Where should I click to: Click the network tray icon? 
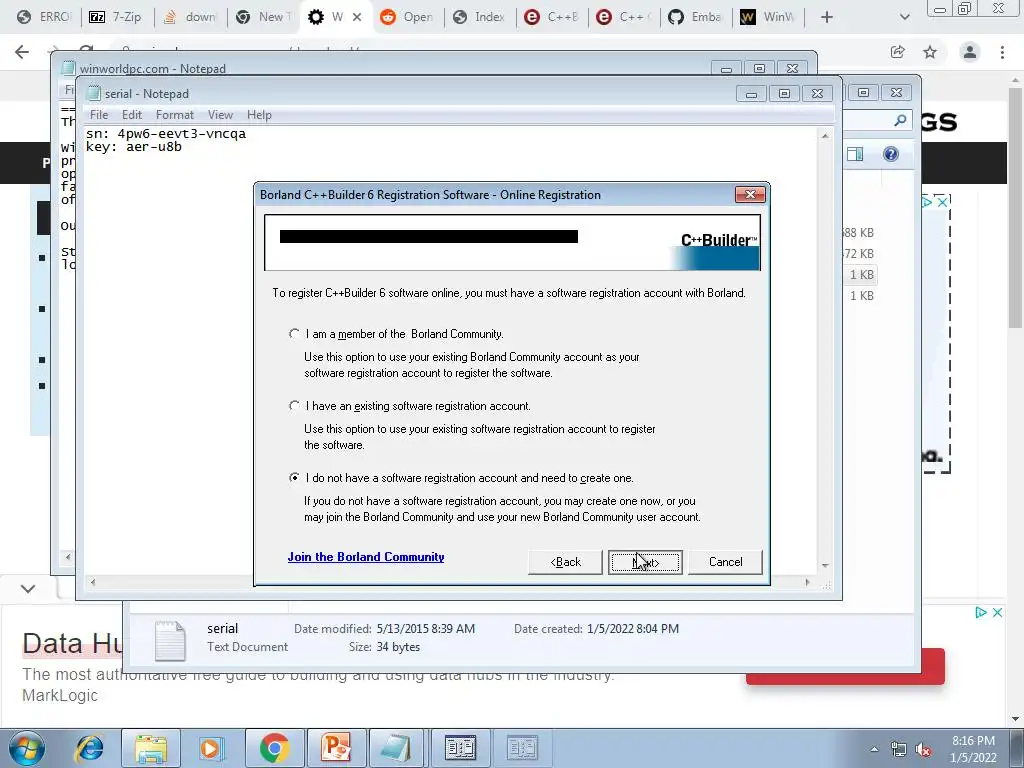(899, 750)
